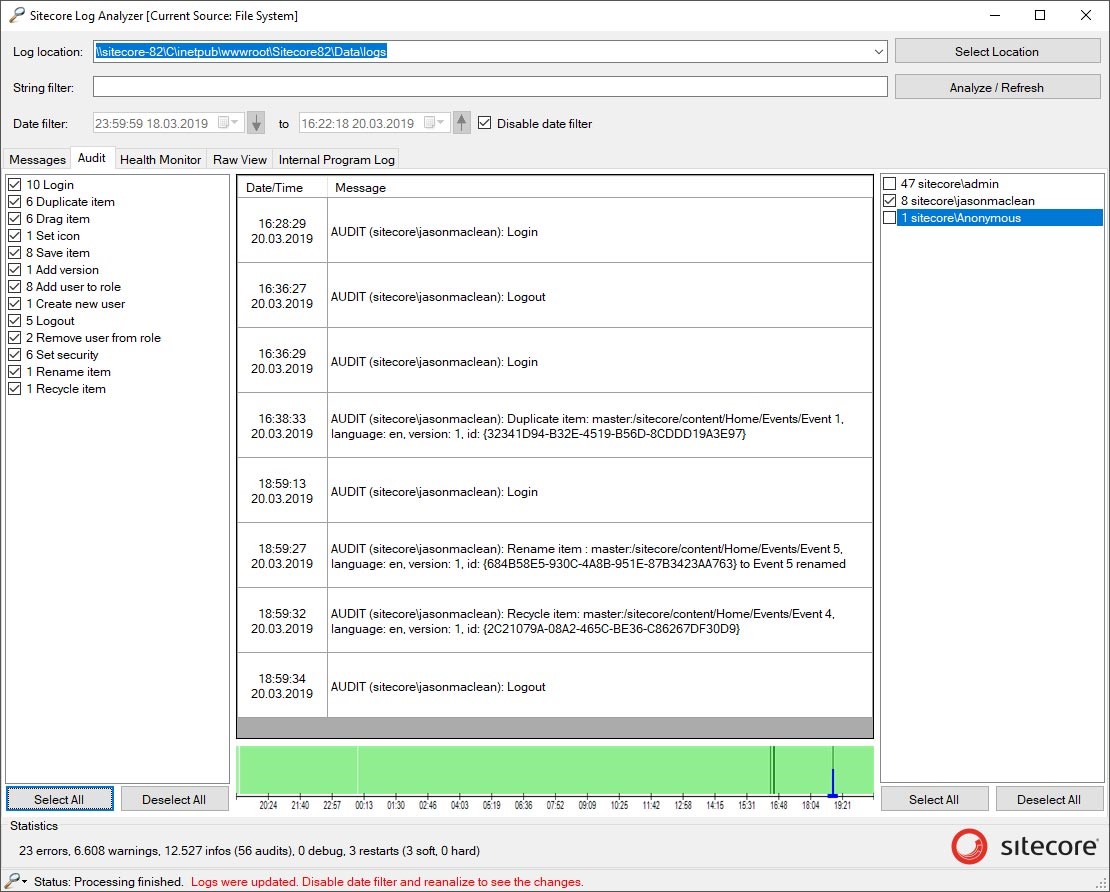Click the blue spike on the timeline
Screen dimensions: 1110x892
(x=832, y=782)
